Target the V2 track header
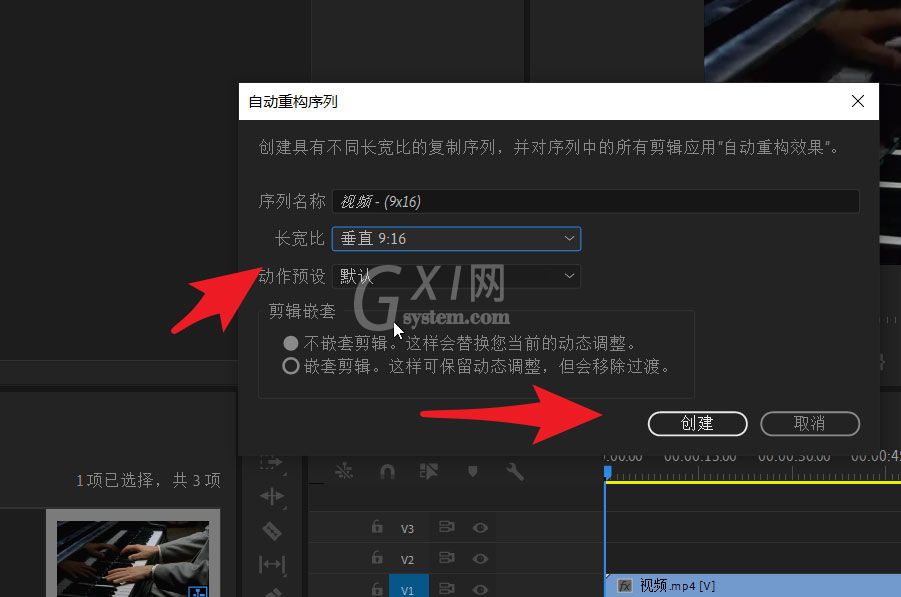The image size is (901, 597). pyautogui.click(x=407, y=560)
